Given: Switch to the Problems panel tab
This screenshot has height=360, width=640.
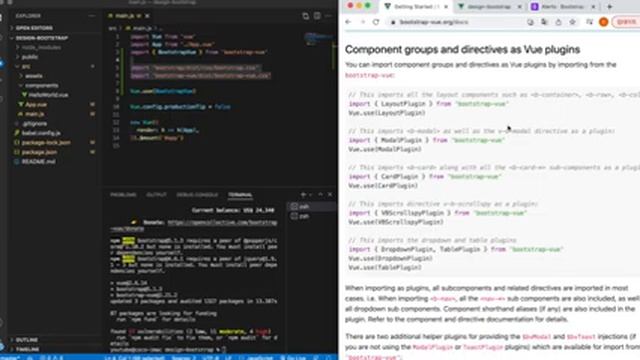Looking at the screenshot, I should pos(123,195).
